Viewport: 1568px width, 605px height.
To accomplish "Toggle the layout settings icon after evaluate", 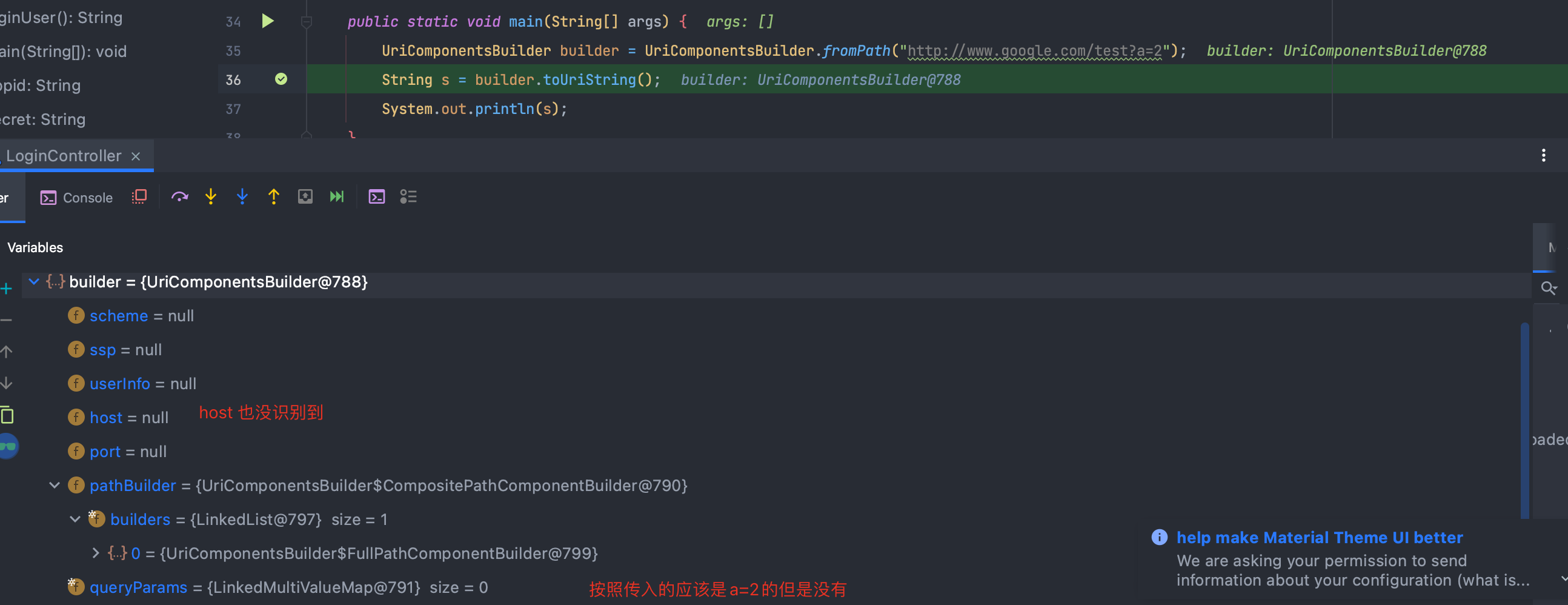I will point(408,196).
